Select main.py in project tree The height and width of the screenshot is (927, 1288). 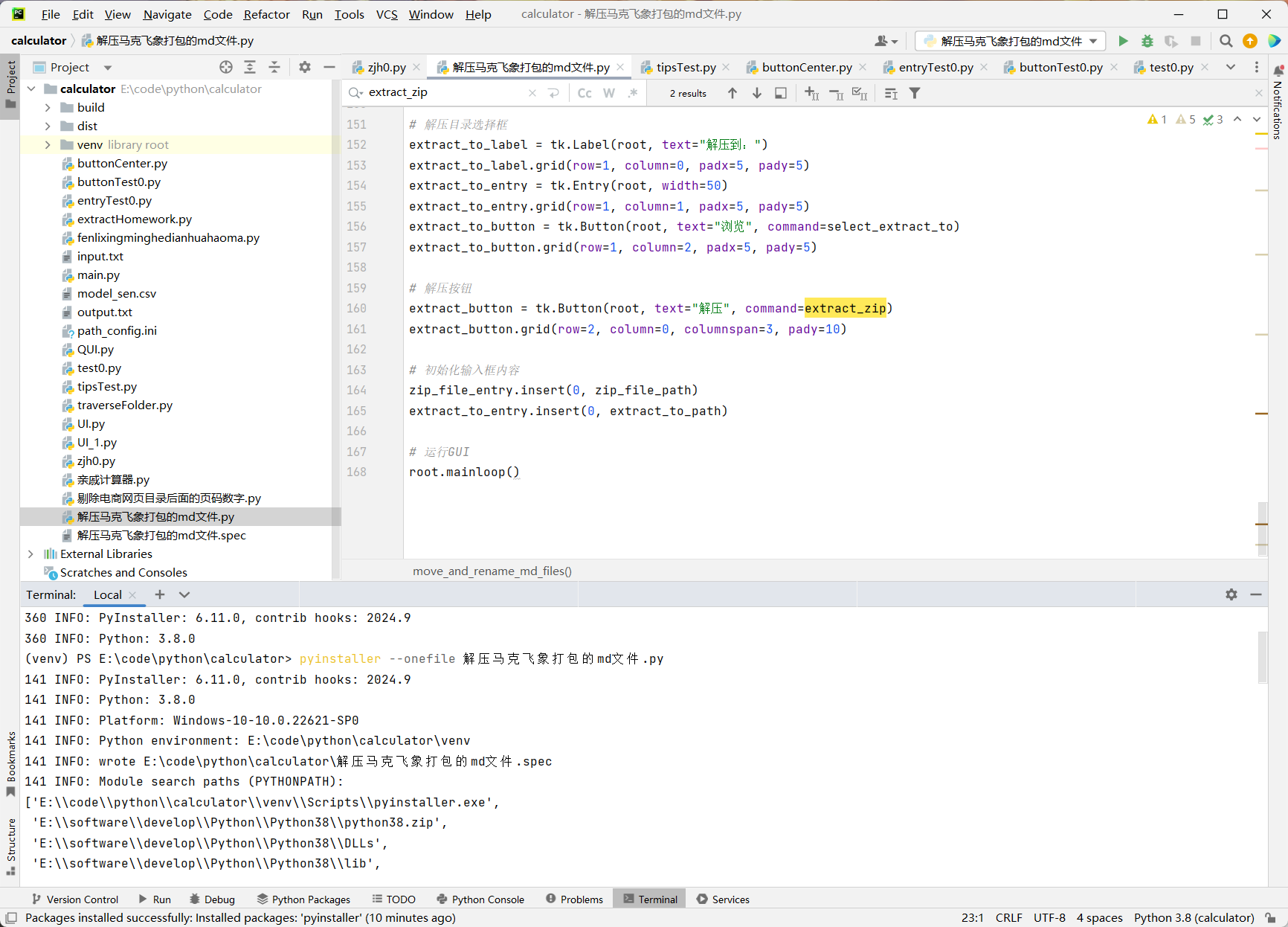[98, 275]
